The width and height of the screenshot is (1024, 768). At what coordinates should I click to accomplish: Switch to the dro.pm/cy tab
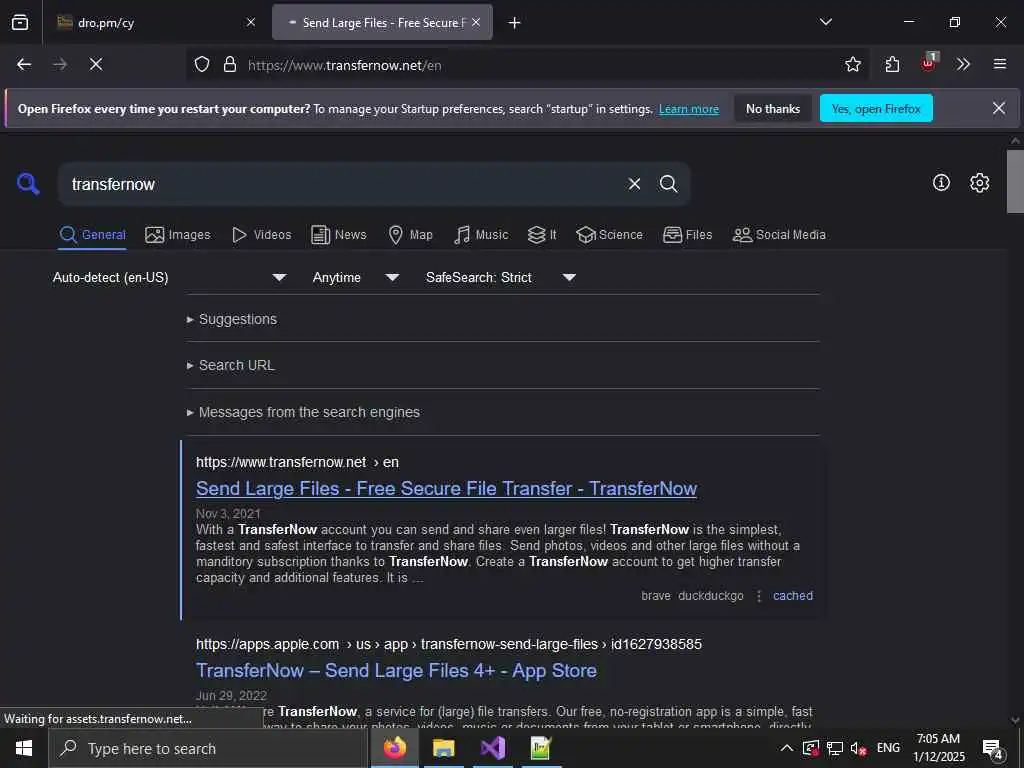(x=154, y=23)
